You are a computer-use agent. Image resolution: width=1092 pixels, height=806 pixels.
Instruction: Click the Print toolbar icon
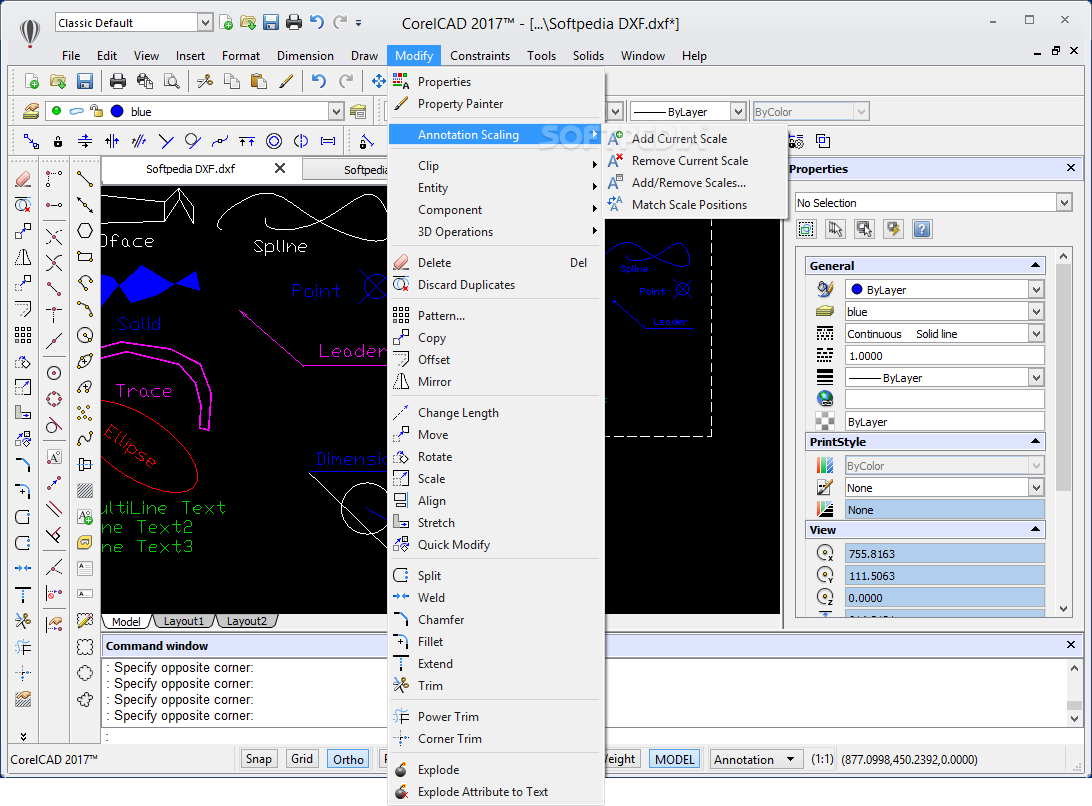tap(118, 82)
